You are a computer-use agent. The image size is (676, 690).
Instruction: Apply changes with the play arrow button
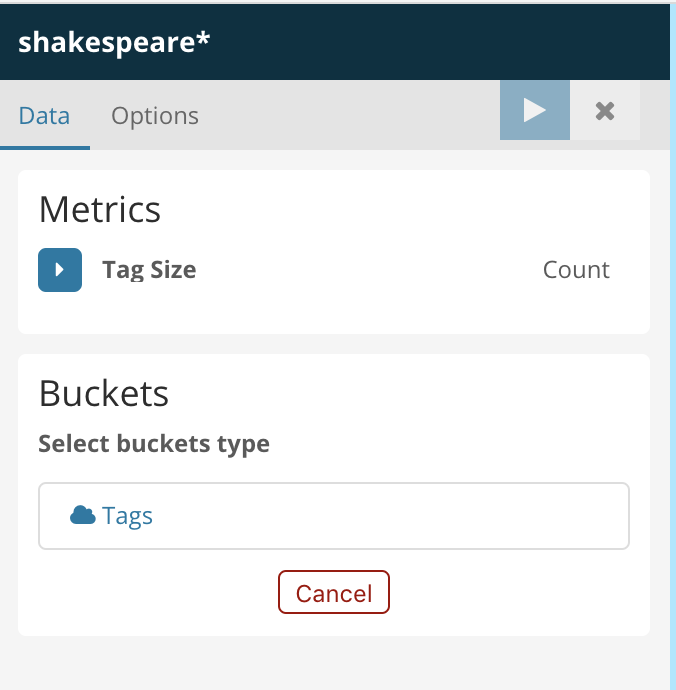(x=535, y=110)
